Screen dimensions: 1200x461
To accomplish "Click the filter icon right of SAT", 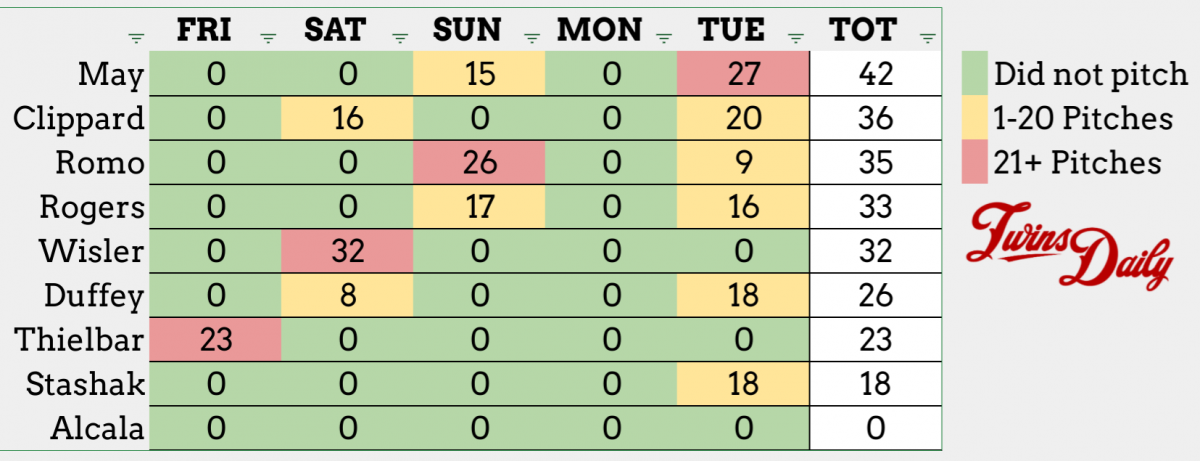I will click(x=400, y=38).
